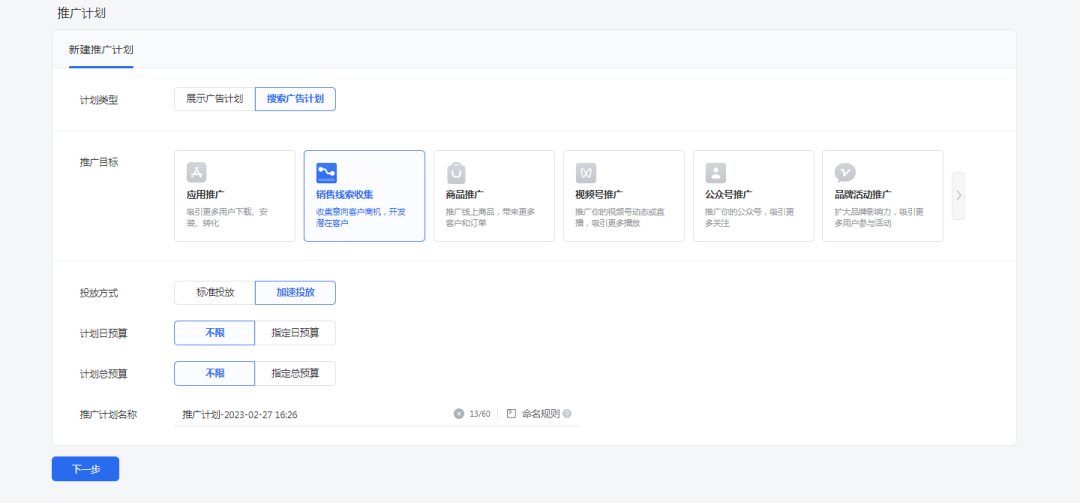Select the 视频号推广 icon

(586, 173)
